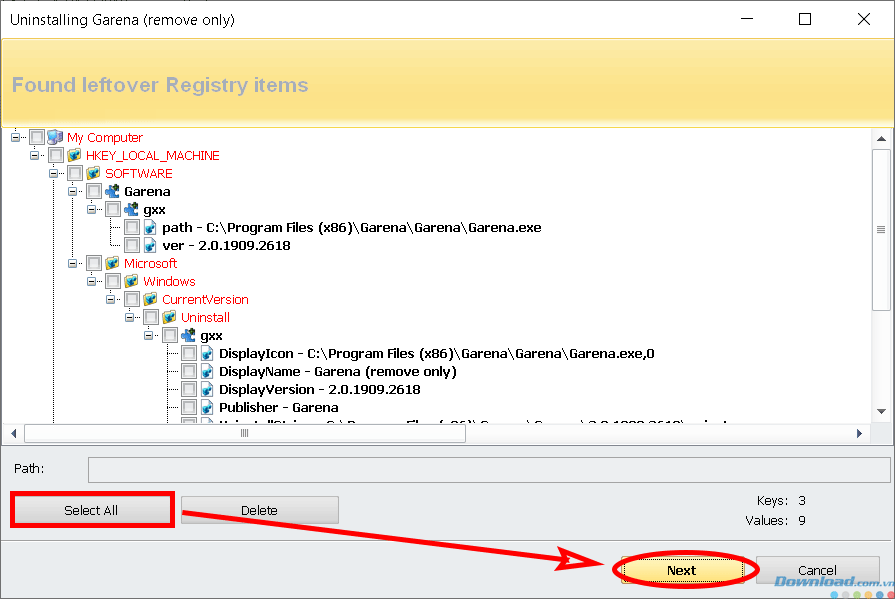Select the 'DisplayName - Garena (remove only)' text
Image resolution: width=895 pixels, height=599 pixels.
click(x=338, y=371)
